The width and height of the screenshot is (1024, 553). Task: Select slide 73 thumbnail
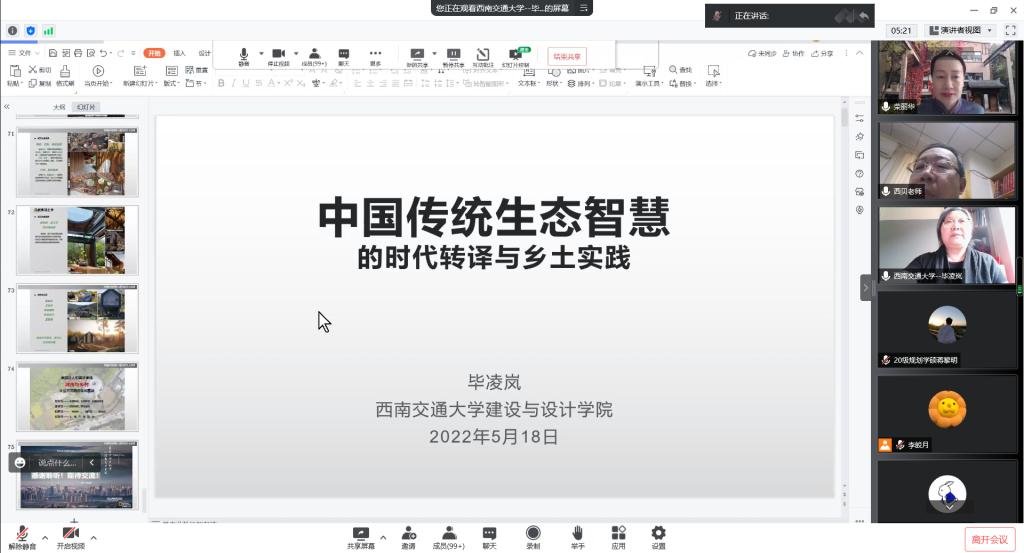tap(77, 318)
